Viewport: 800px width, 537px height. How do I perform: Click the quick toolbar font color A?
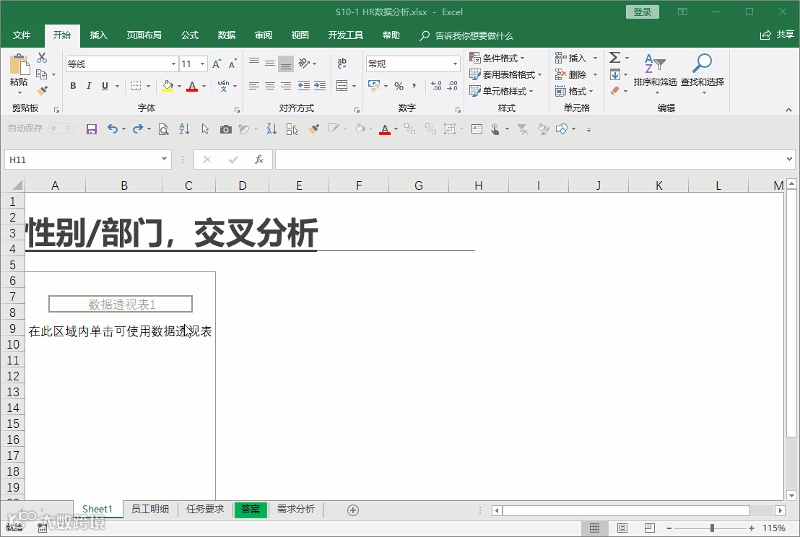pos(385,129)
